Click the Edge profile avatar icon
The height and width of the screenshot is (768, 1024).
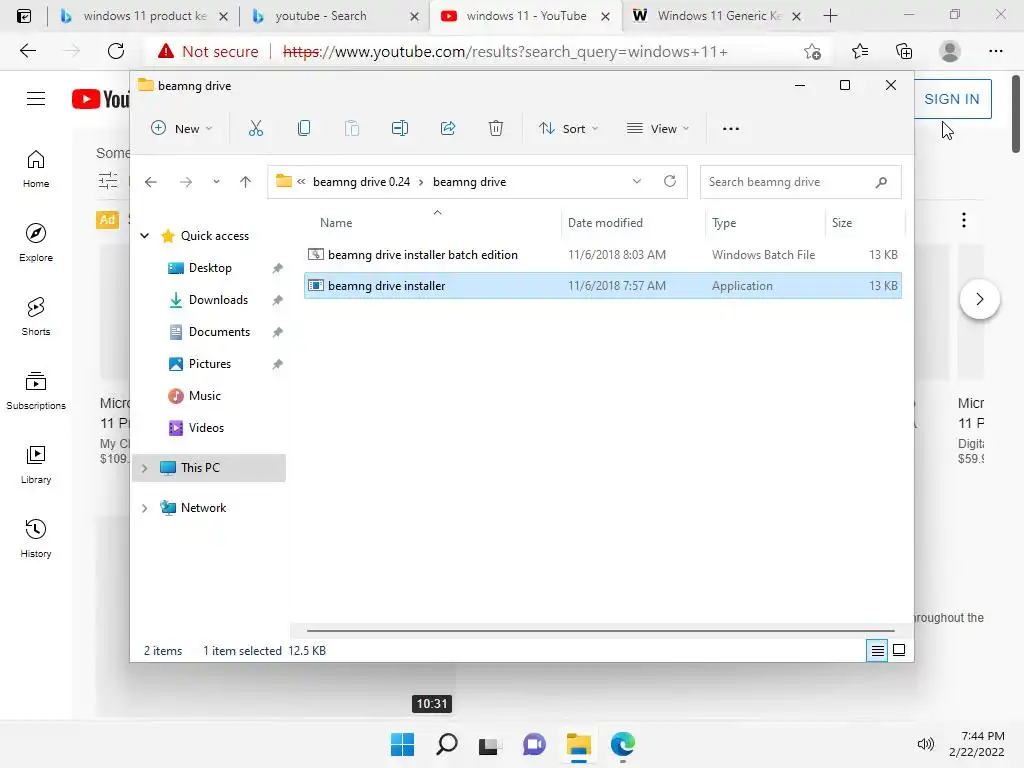click(950, 51)
